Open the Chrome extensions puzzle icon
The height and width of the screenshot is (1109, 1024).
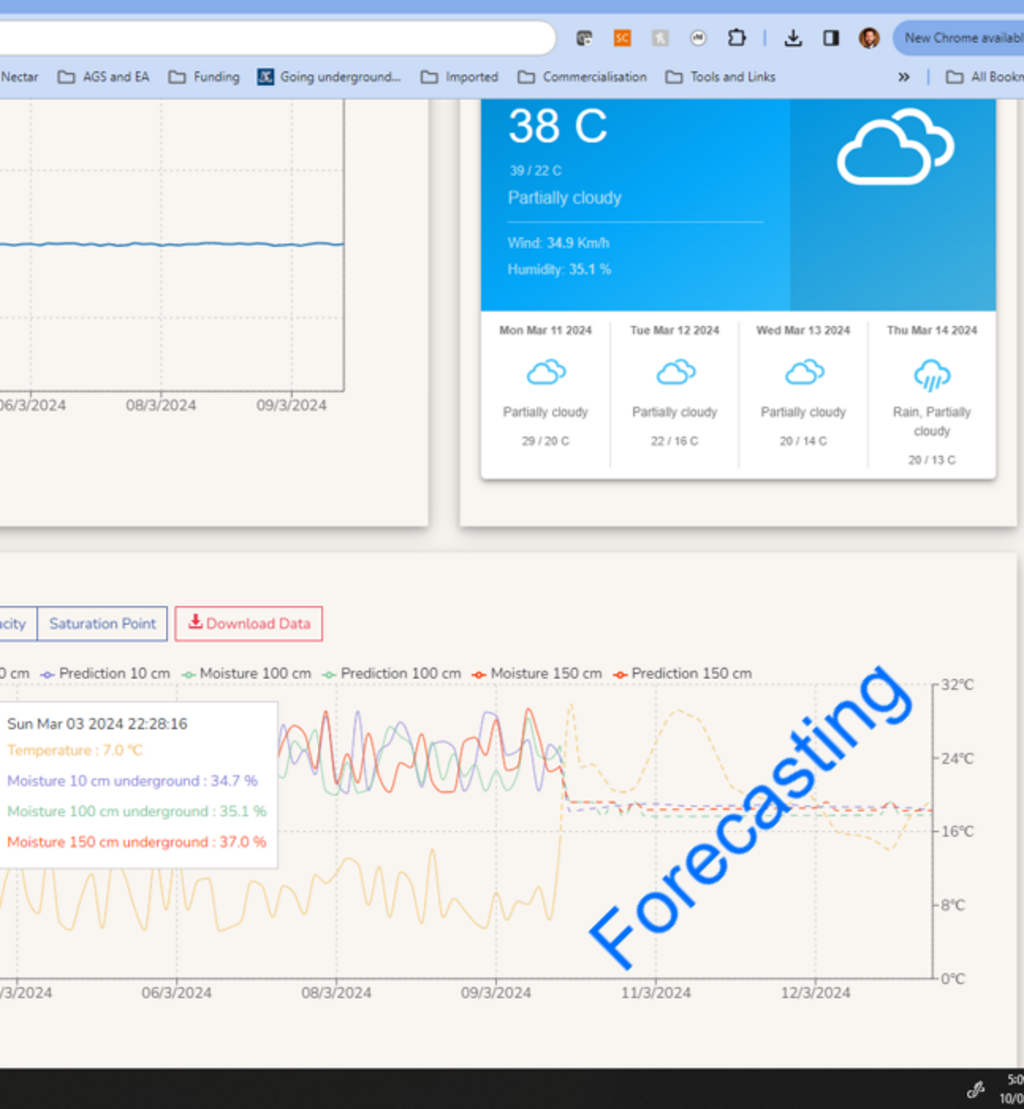[x=737, y=38]
